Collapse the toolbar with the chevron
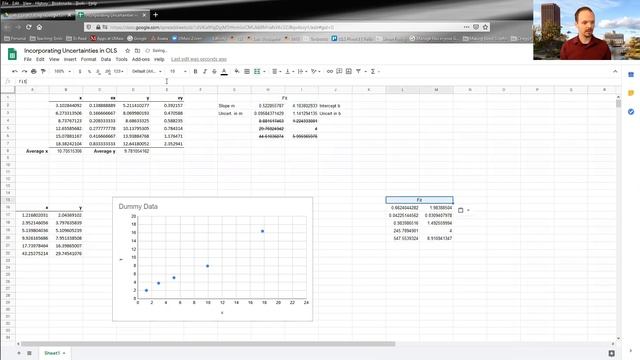Screen dimensions: 640x360 tap(615, 71)
